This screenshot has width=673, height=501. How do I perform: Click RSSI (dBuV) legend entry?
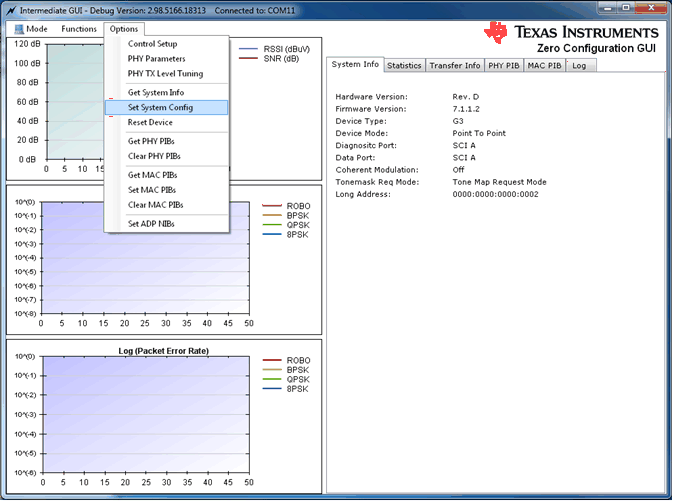pos(274,49)
